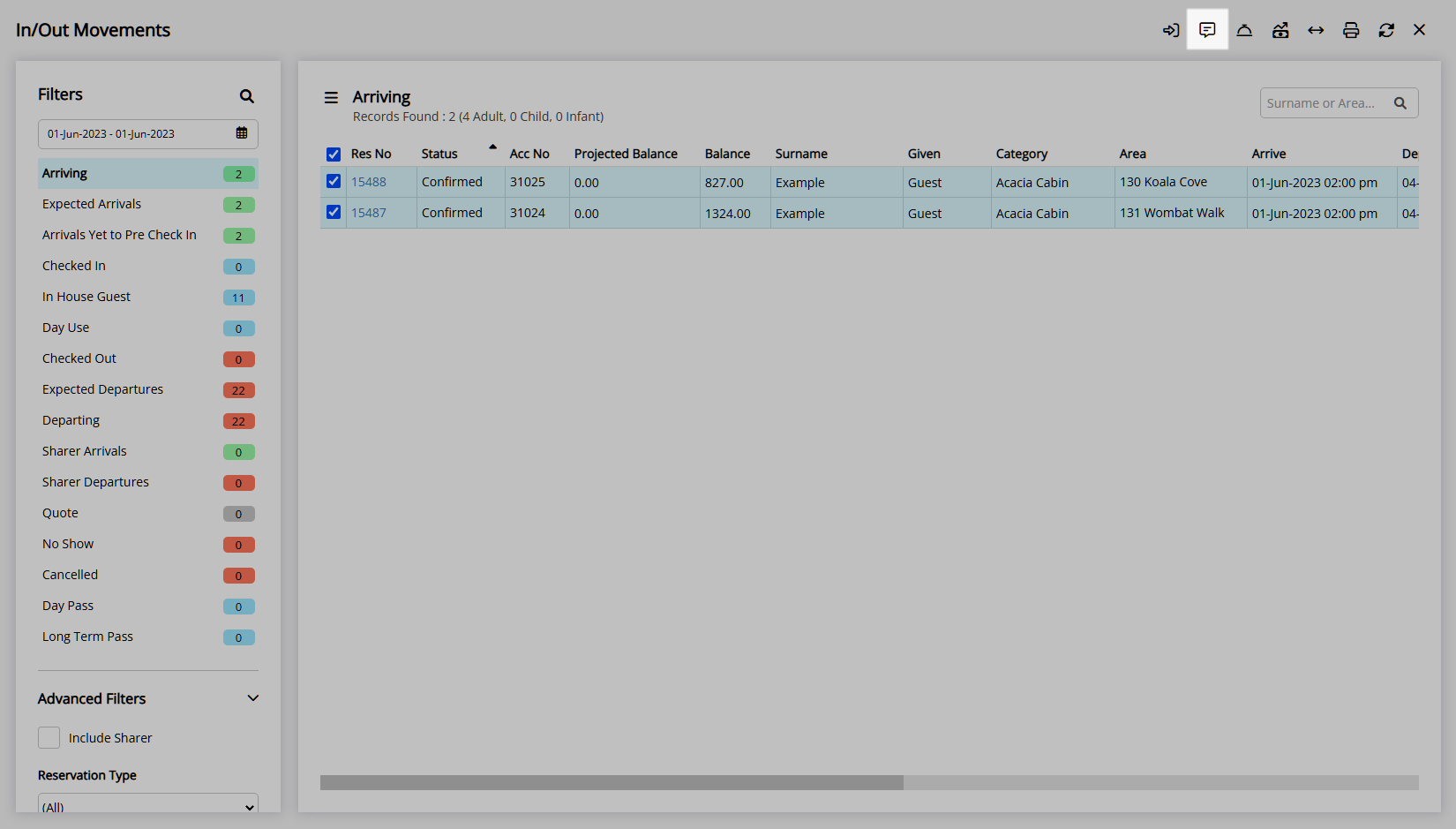The width and height of the screenshot is (1456, 829).
Task: Select the Day Use filter
Action: pyautogui.click(x=148, y=328)
